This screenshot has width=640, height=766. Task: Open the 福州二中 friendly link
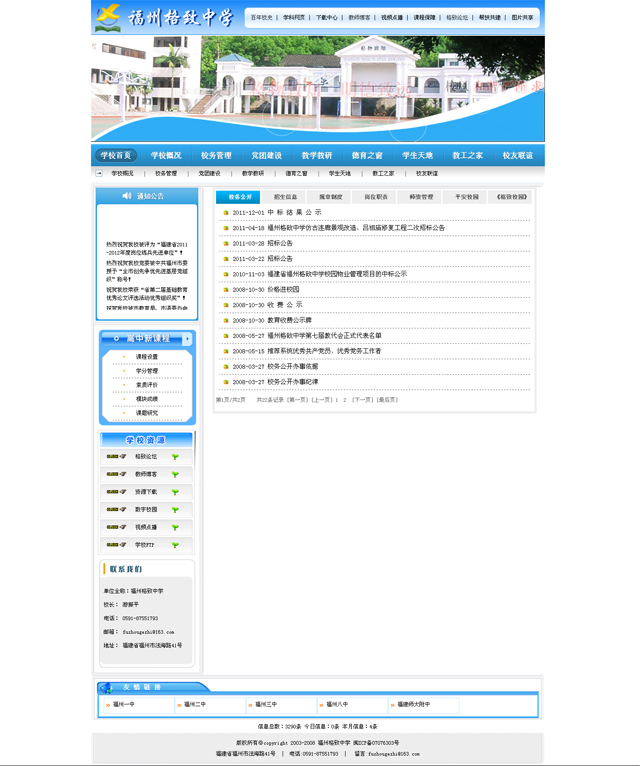point(195,704)
